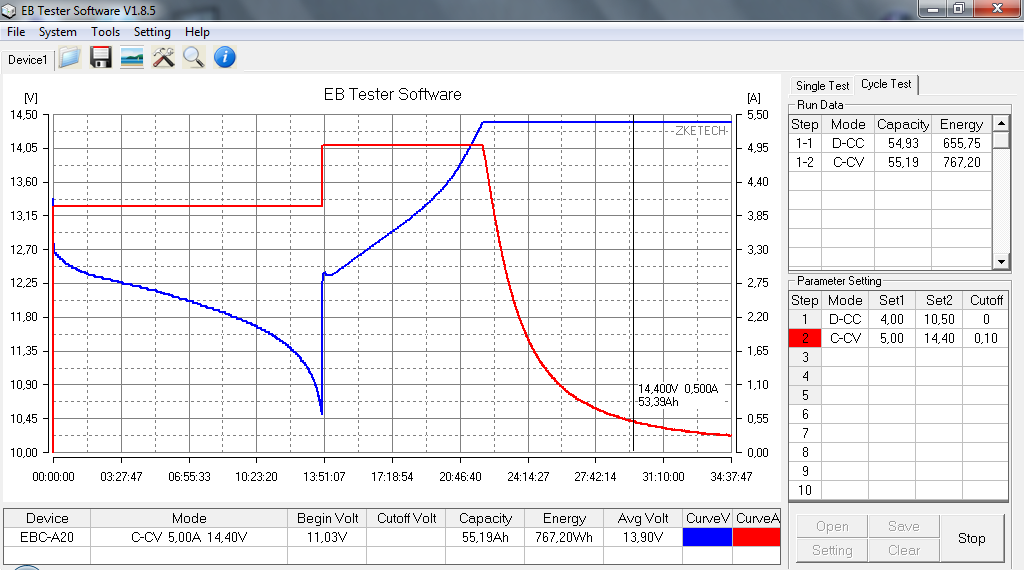Click the open folder toolbar icon
This screenshot has height=570, width=1024.
click(69, 58)
